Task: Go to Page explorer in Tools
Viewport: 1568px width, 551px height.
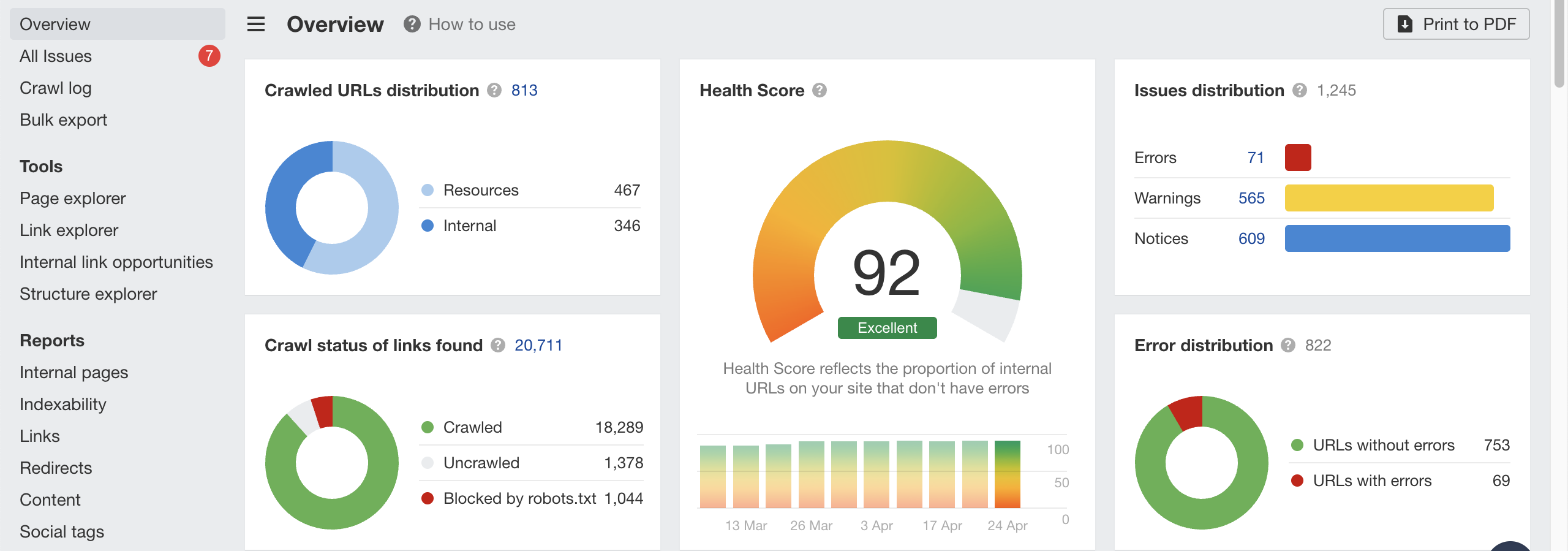Action: pyautogui.click(x=73, y=199)
